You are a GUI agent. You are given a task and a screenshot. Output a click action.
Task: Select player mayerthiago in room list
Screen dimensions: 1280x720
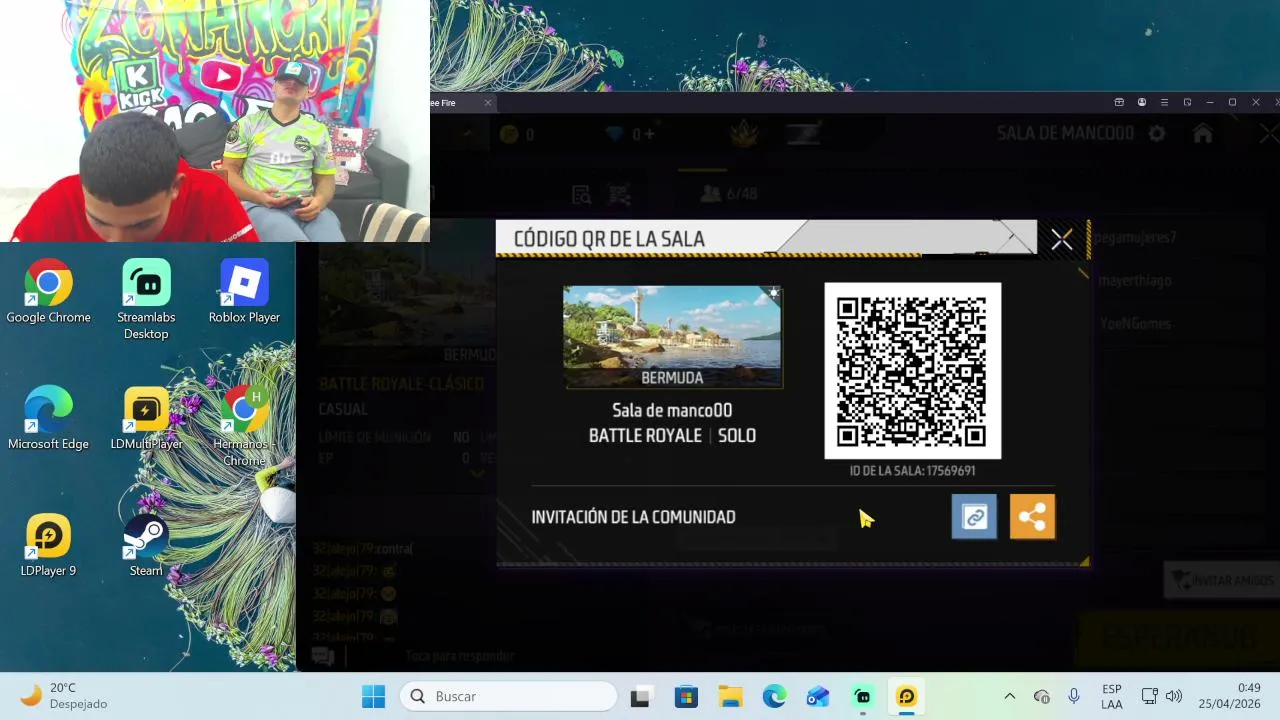pos(1134,281)
